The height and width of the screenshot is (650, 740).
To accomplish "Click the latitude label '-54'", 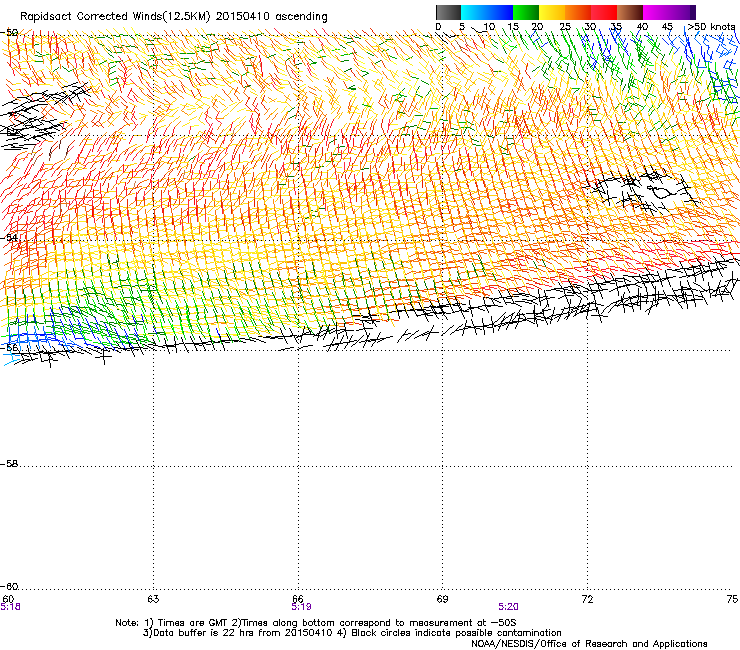I will coord(9,237).
